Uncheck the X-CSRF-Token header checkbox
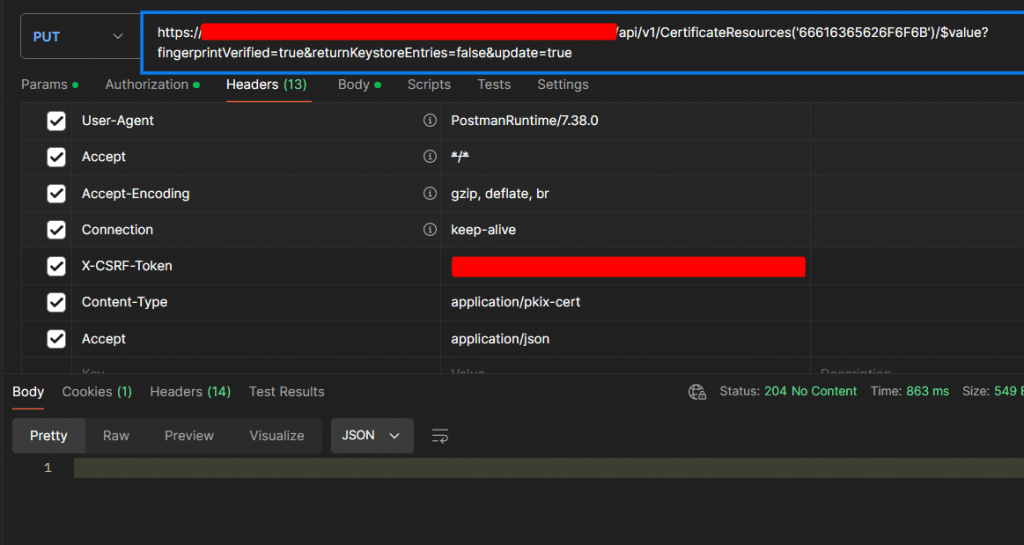Screen dimensions: 1024x545 [x=56, y=266]
